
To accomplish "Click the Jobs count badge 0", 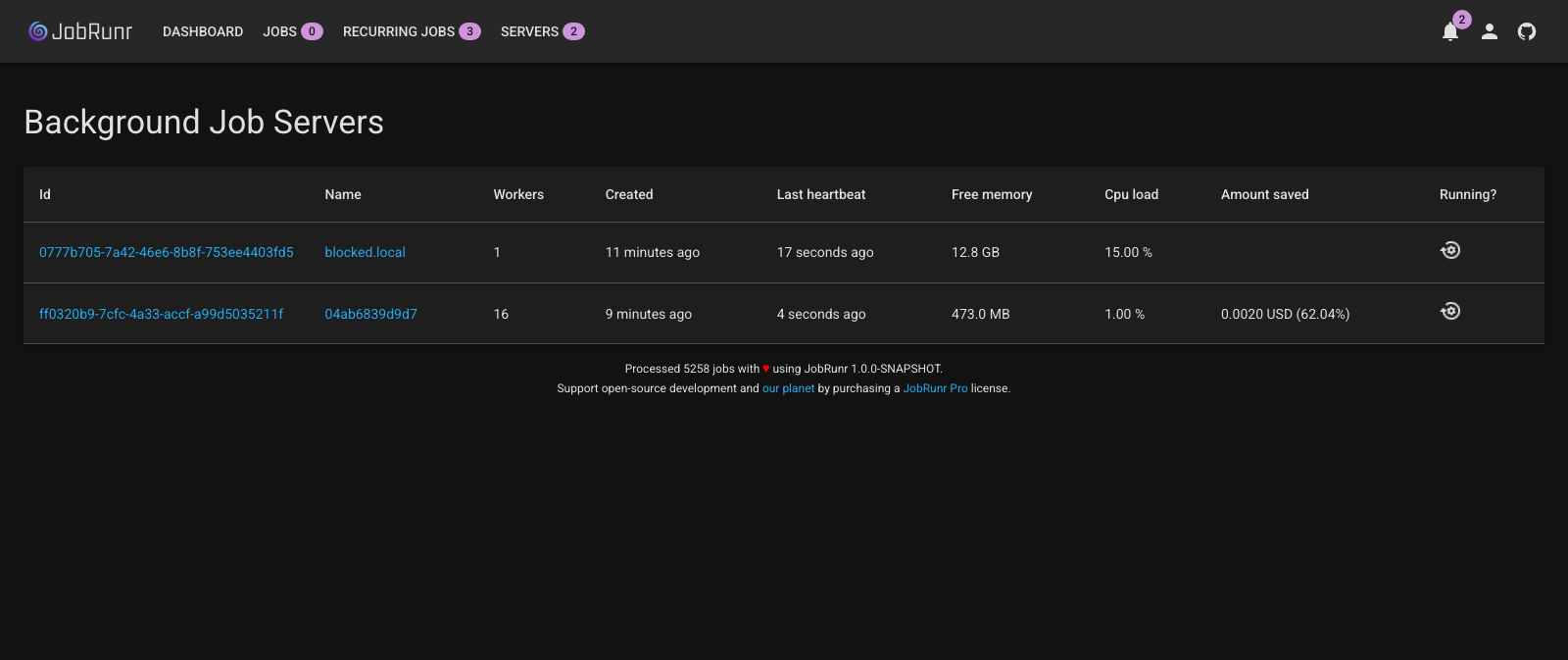I will (x=312, y=31).
